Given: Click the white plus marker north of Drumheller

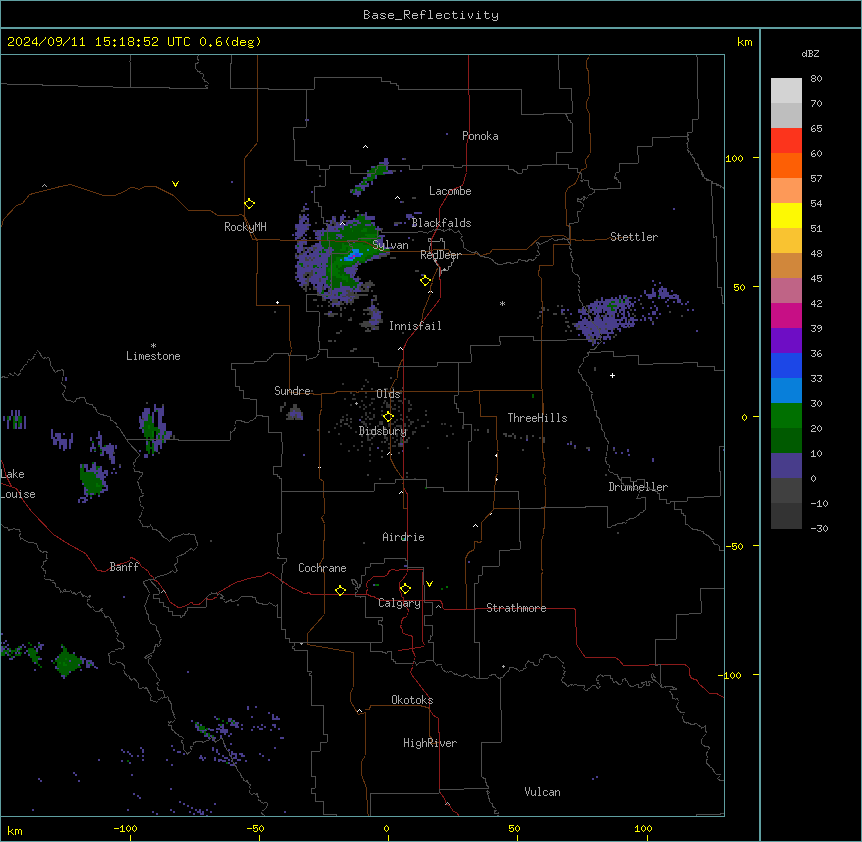Looking at the screenshot, I should coord(612,375).
